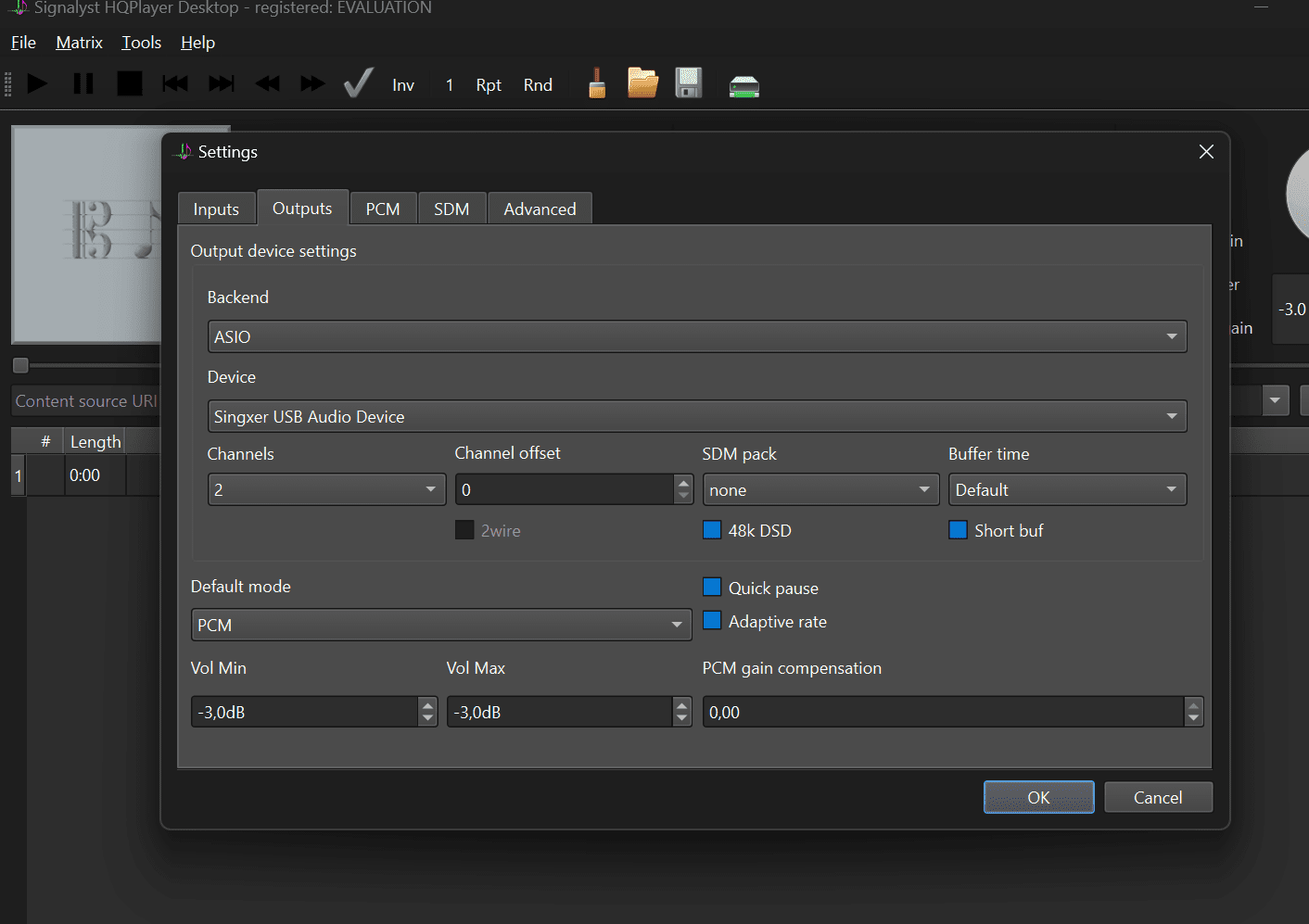Toggle Rpt repeat mode
Screen dimensions: 1309x924
(x=489, y=85)
